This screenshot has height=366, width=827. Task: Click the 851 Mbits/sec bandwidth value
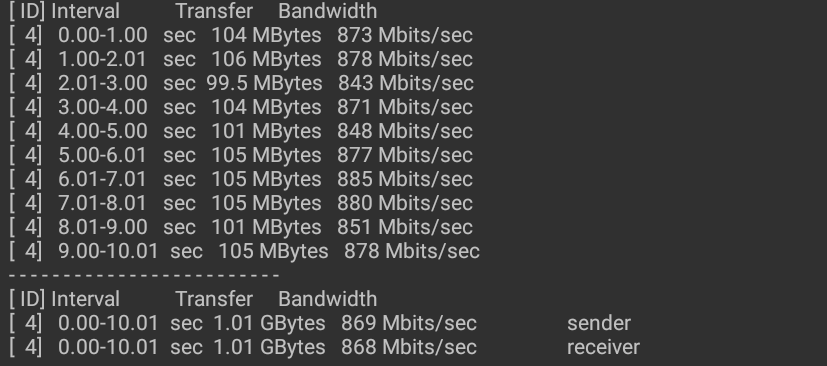click(405, 227)
